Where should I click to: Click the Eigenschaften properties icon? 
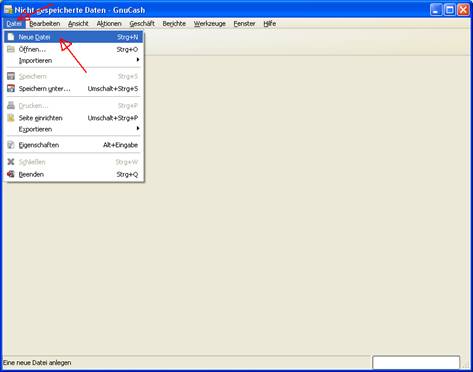(11, 145)
